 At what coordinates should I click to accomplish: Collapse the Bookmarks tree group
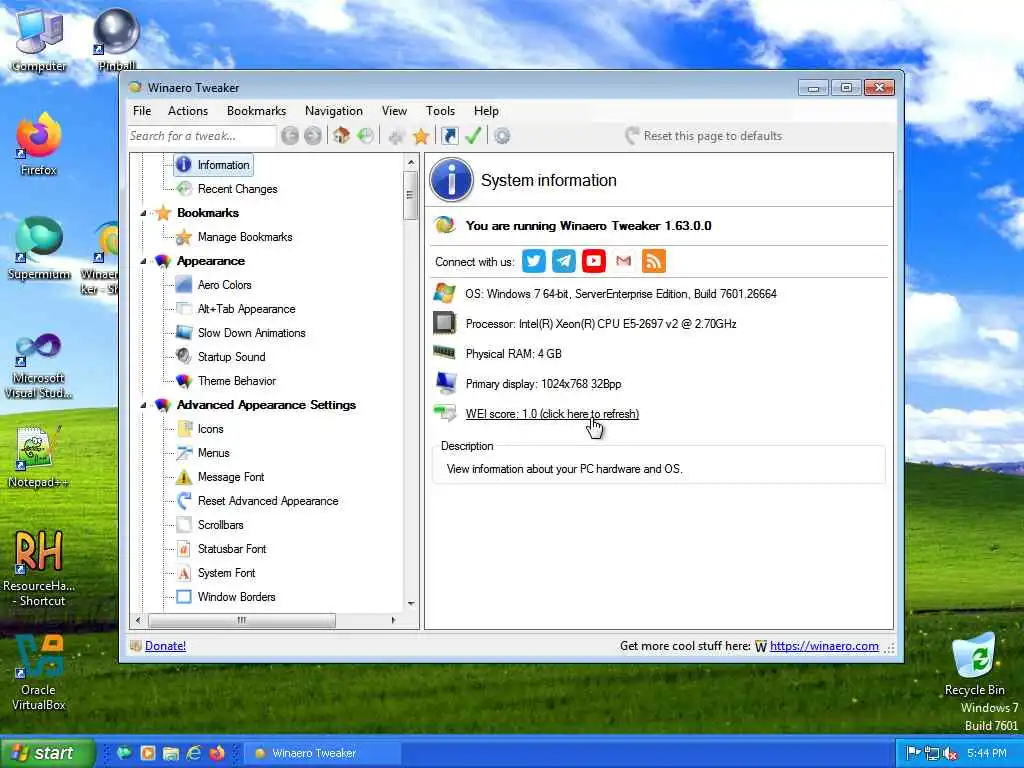coord(144,214)
